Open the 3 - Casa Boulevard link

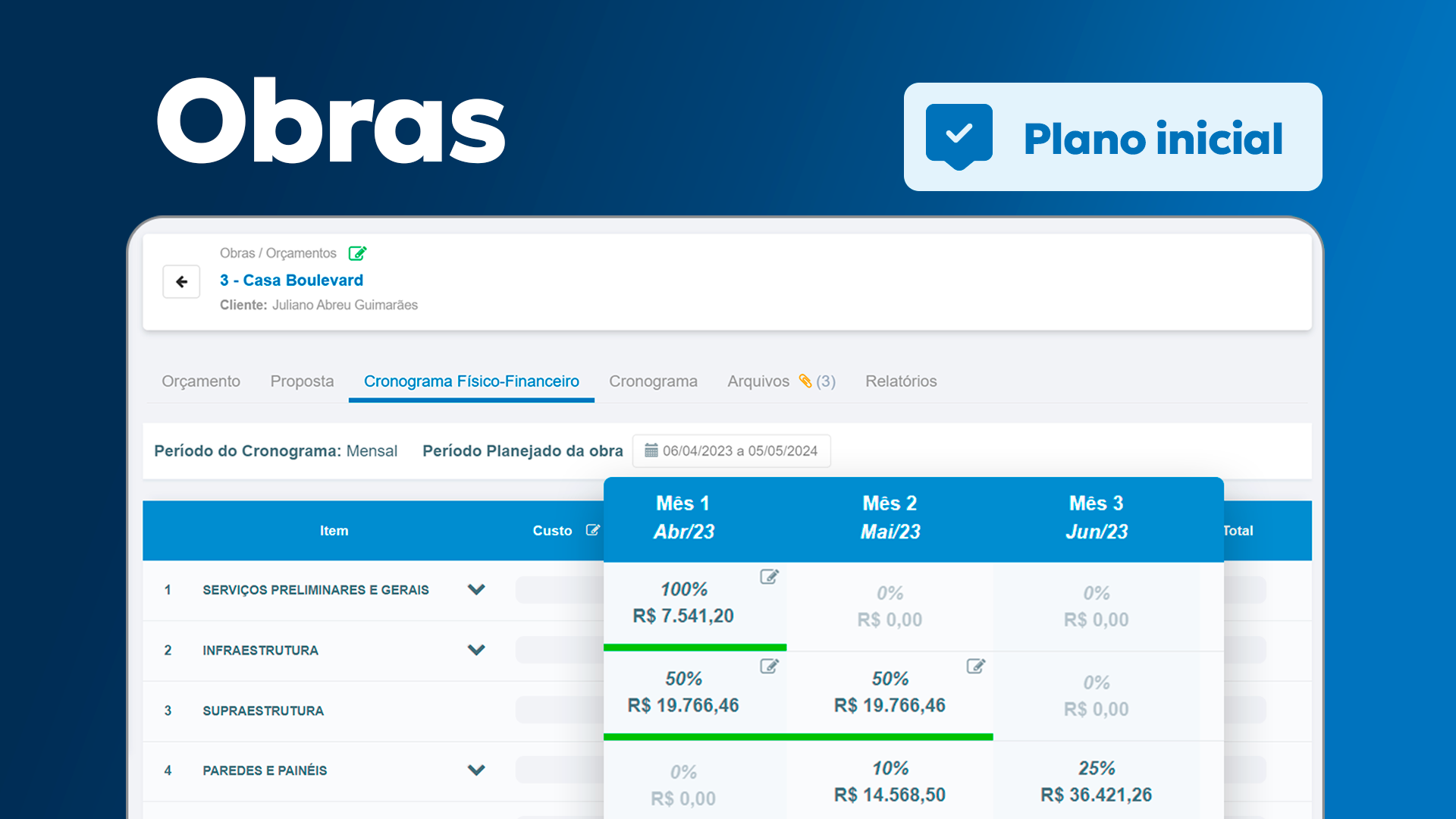tap(291, 281)
